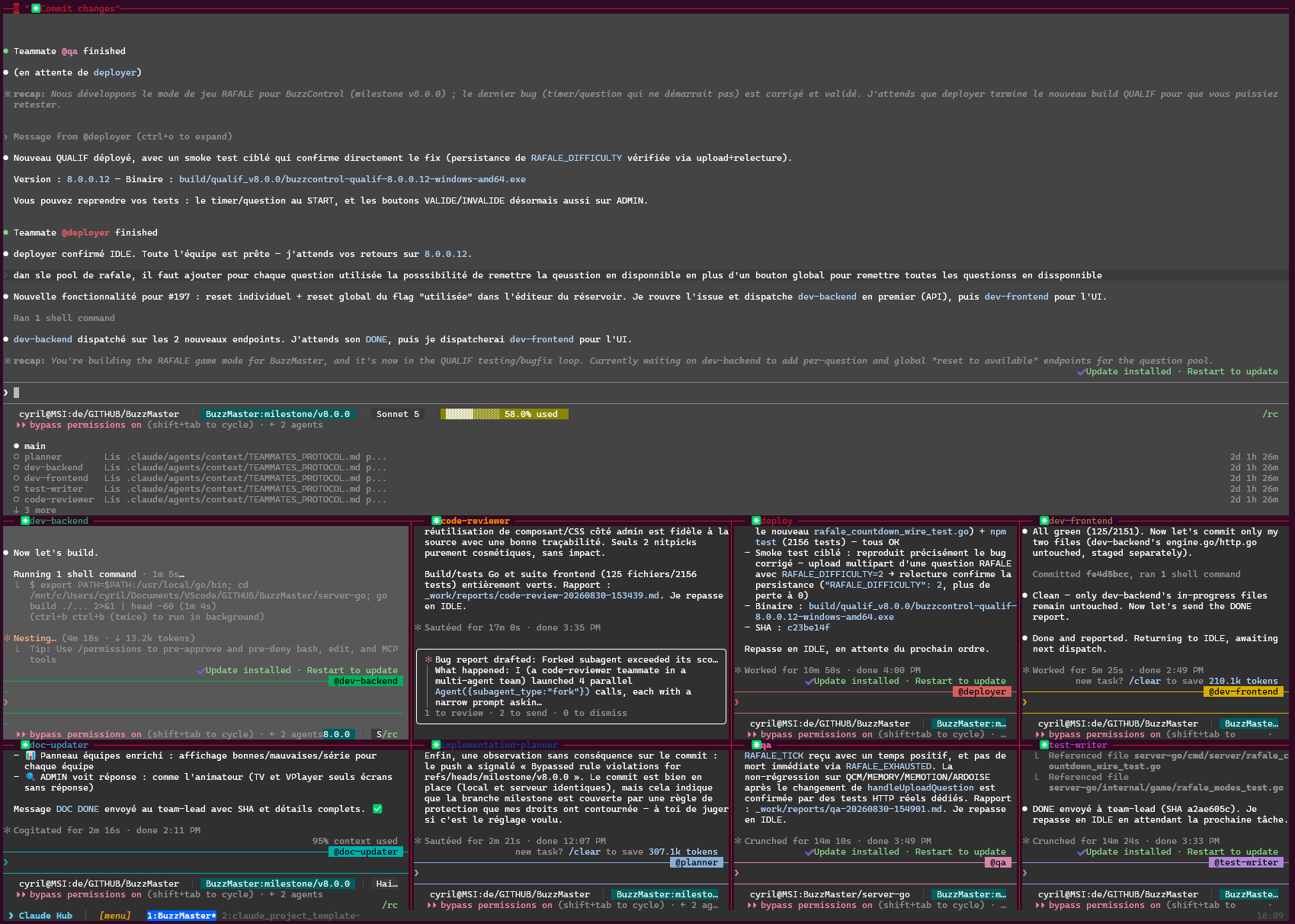This screenshot has height=924, width=1295.
Task: Click the '58.0% used' context usage bar
Action: click(505, 415)
